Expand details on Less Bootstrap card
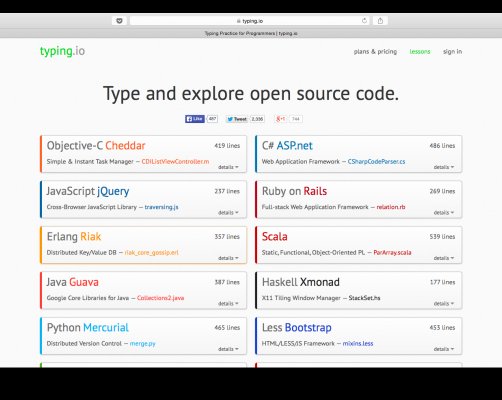 444,349
